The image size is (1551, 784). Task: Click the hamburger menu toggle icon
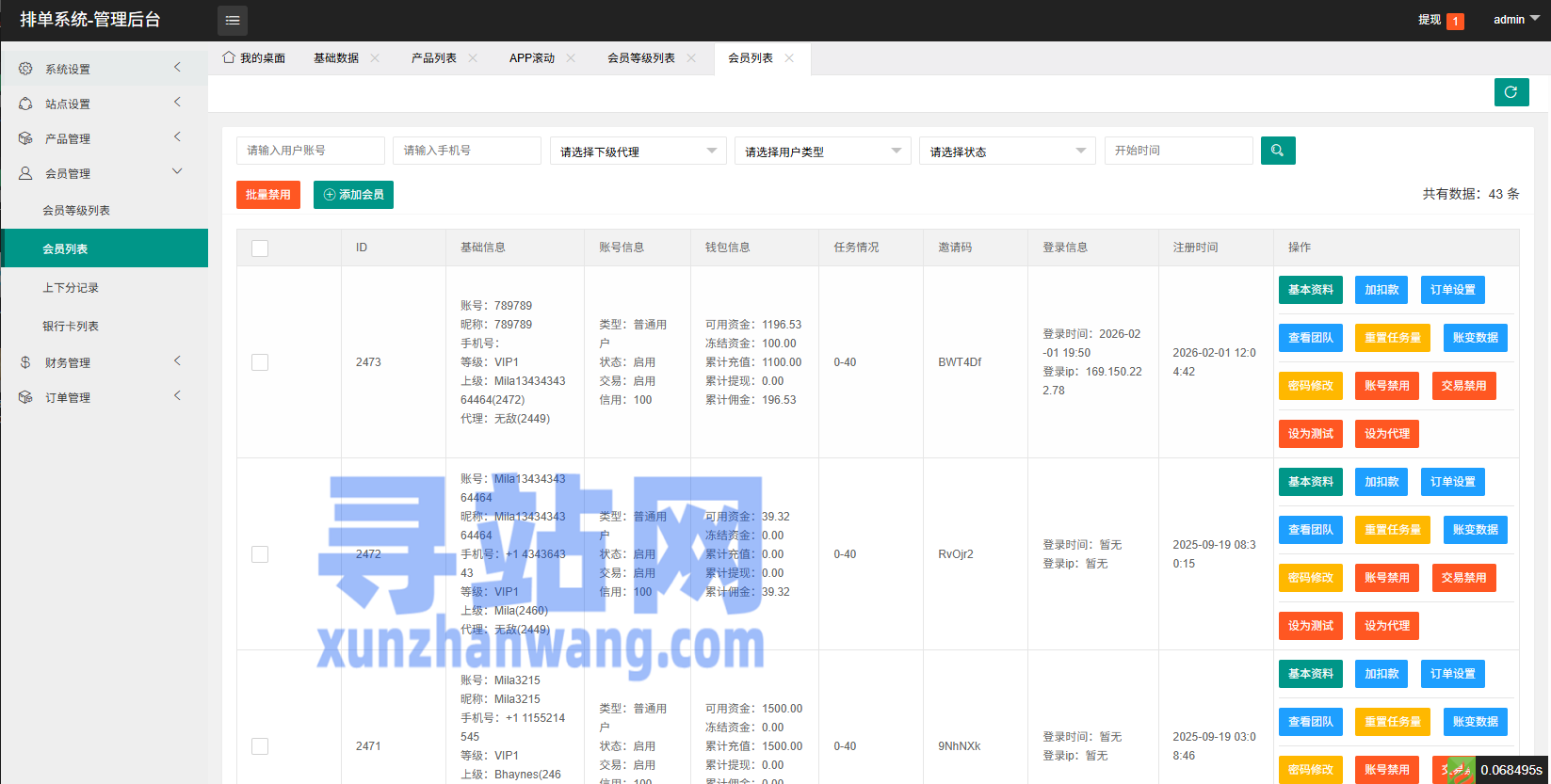[x=233, y=20]
